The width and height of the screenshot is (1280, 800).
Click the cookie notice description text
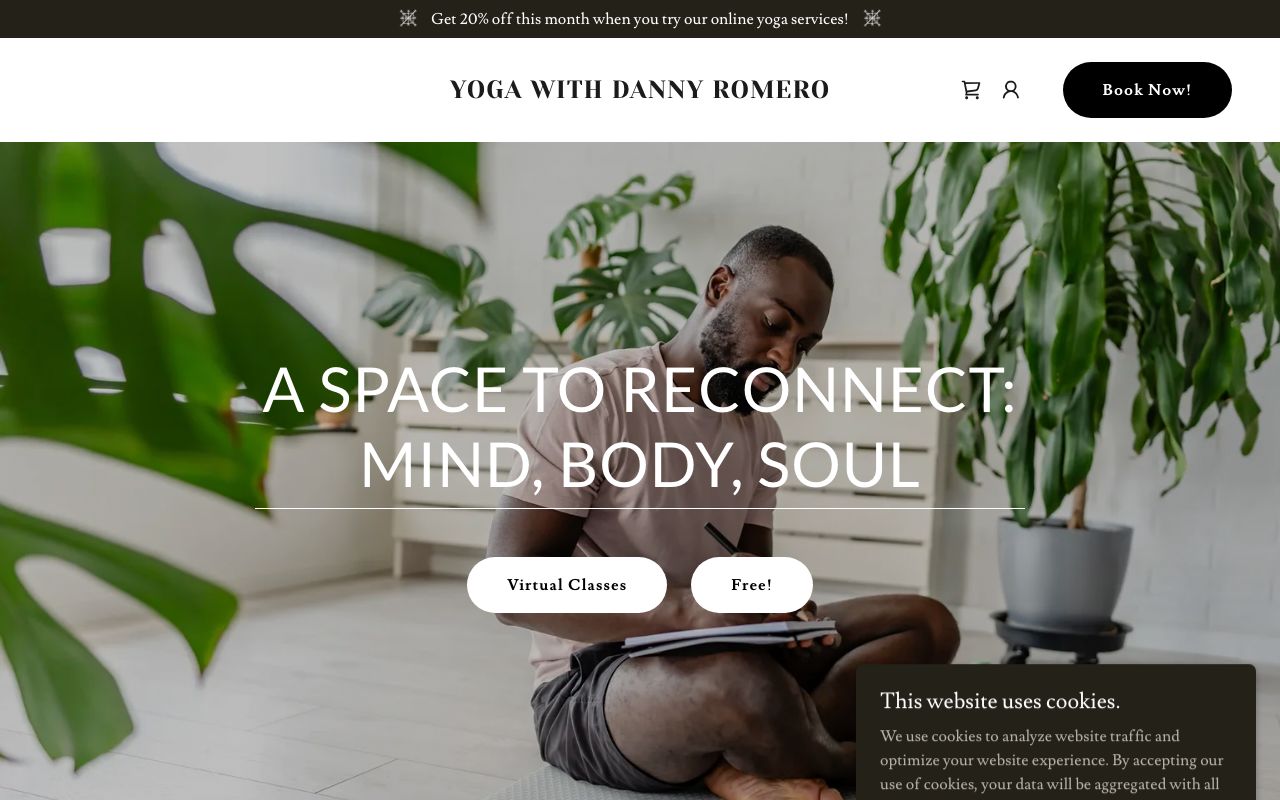tap(1052, 760)
